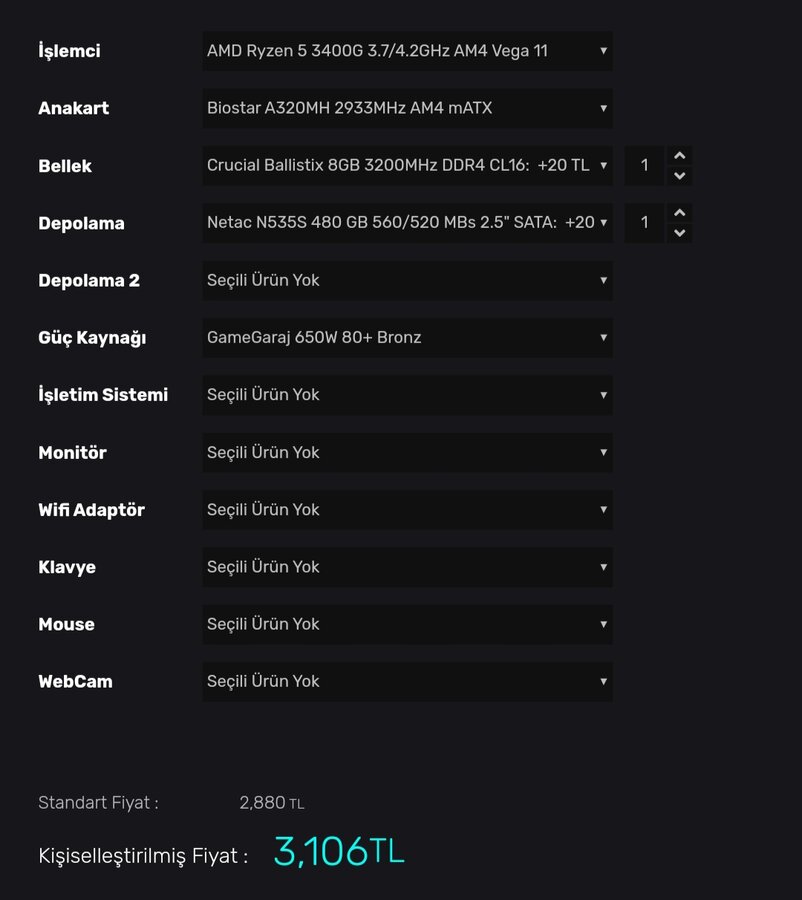Open the İşlemci processor dropdown
802x900 pixels.
407,51
